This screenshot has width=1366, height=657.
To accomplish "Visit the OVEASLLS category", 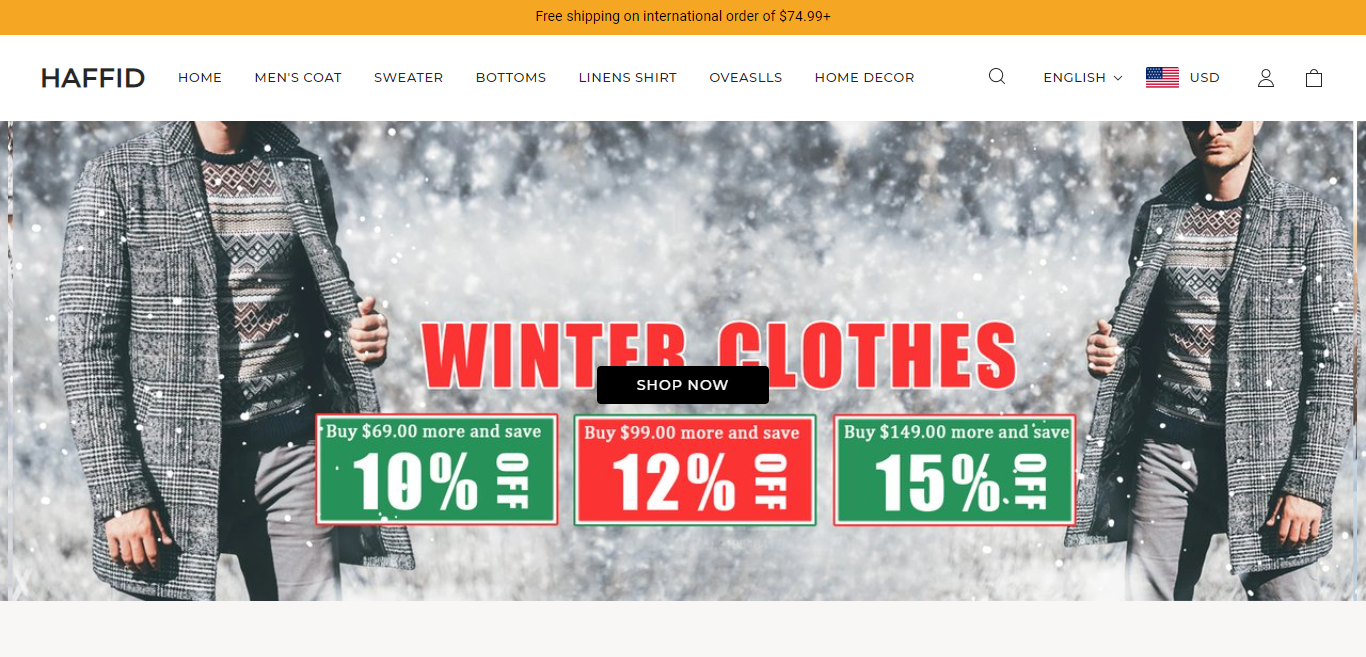I will pos(746,77).
